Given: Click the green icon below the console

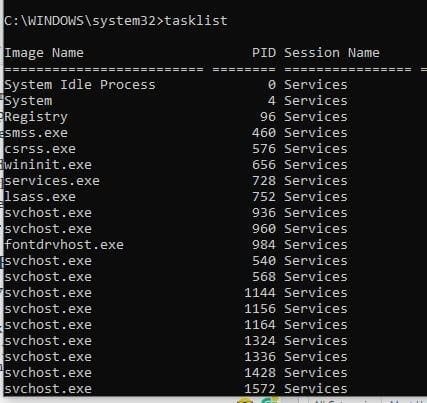Looking at the screenshot, I should coord(270,400).
